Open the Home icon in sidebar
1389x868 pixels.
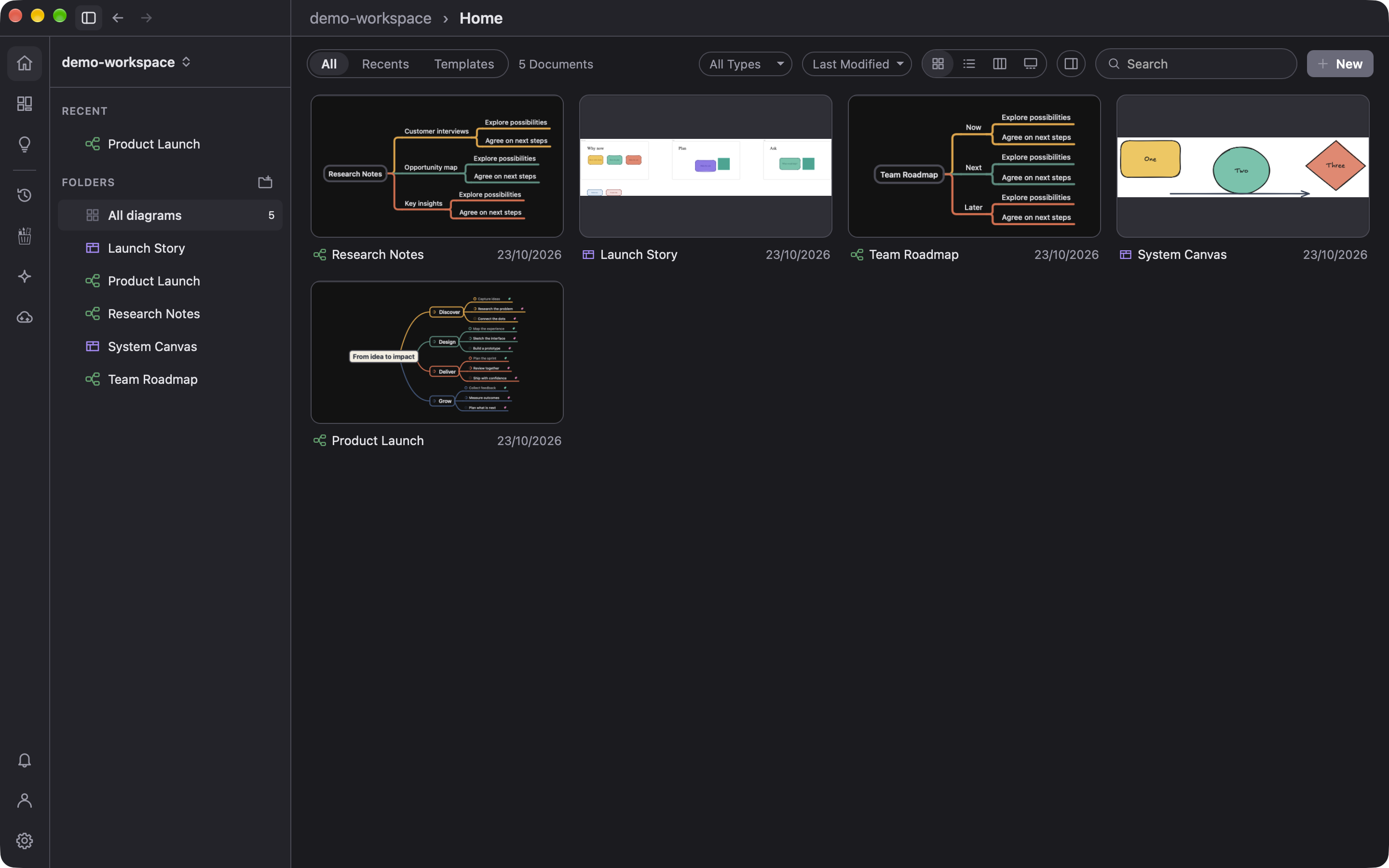tap(24, 63)
